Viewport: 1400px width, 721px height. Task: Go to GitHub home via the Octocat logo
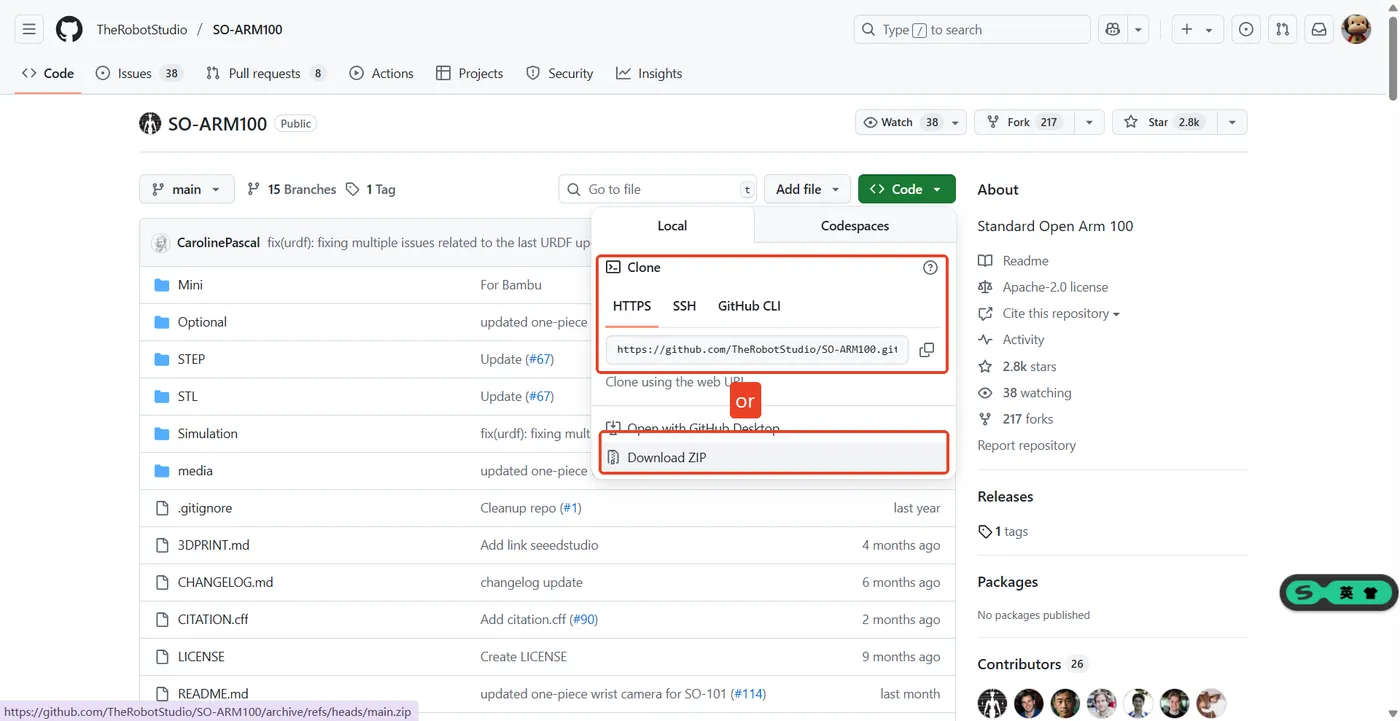69,29
